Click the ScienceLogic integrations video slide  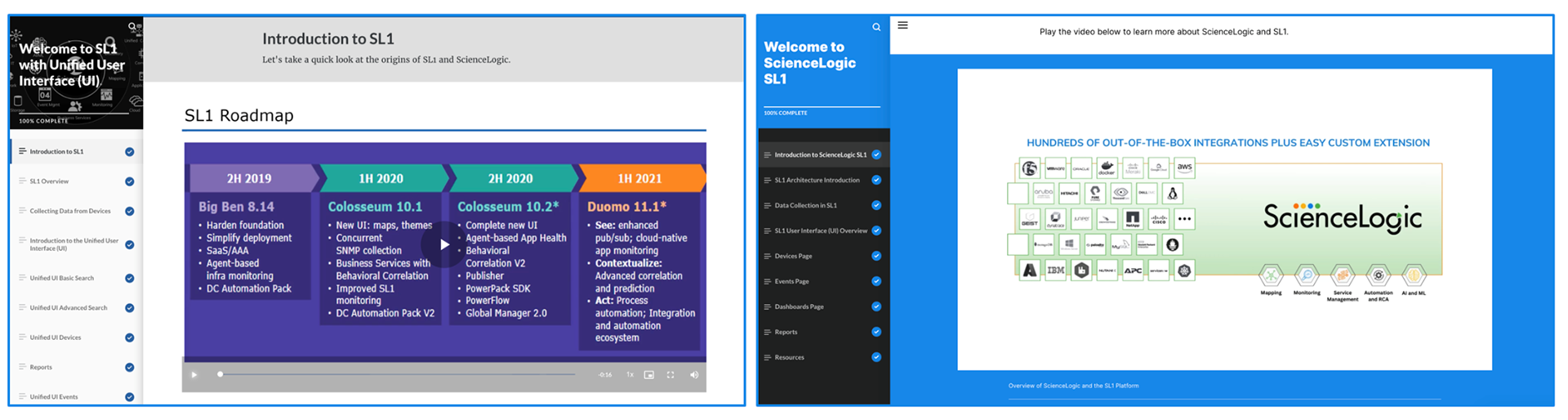(x=1224, y=219)
